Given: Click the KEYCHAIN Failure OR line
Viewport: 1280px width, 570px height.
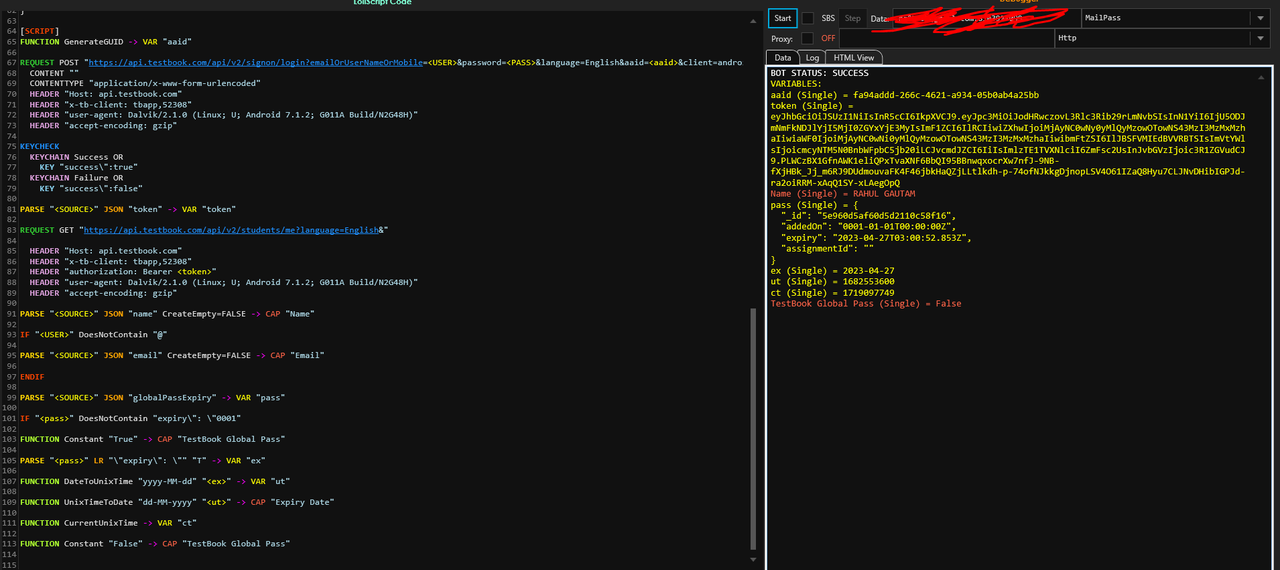Looking at the screenshot, I should pyautogui.click(x=77, y=177).
